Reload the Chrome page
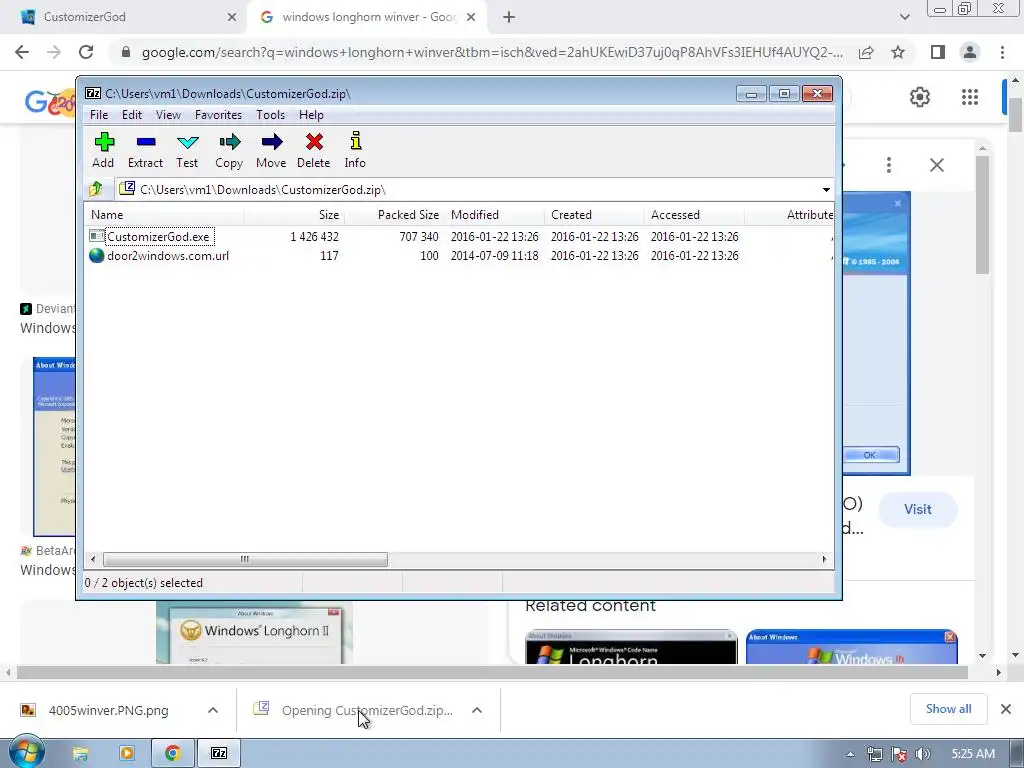1024x768 pixels. tap(86, 52)
